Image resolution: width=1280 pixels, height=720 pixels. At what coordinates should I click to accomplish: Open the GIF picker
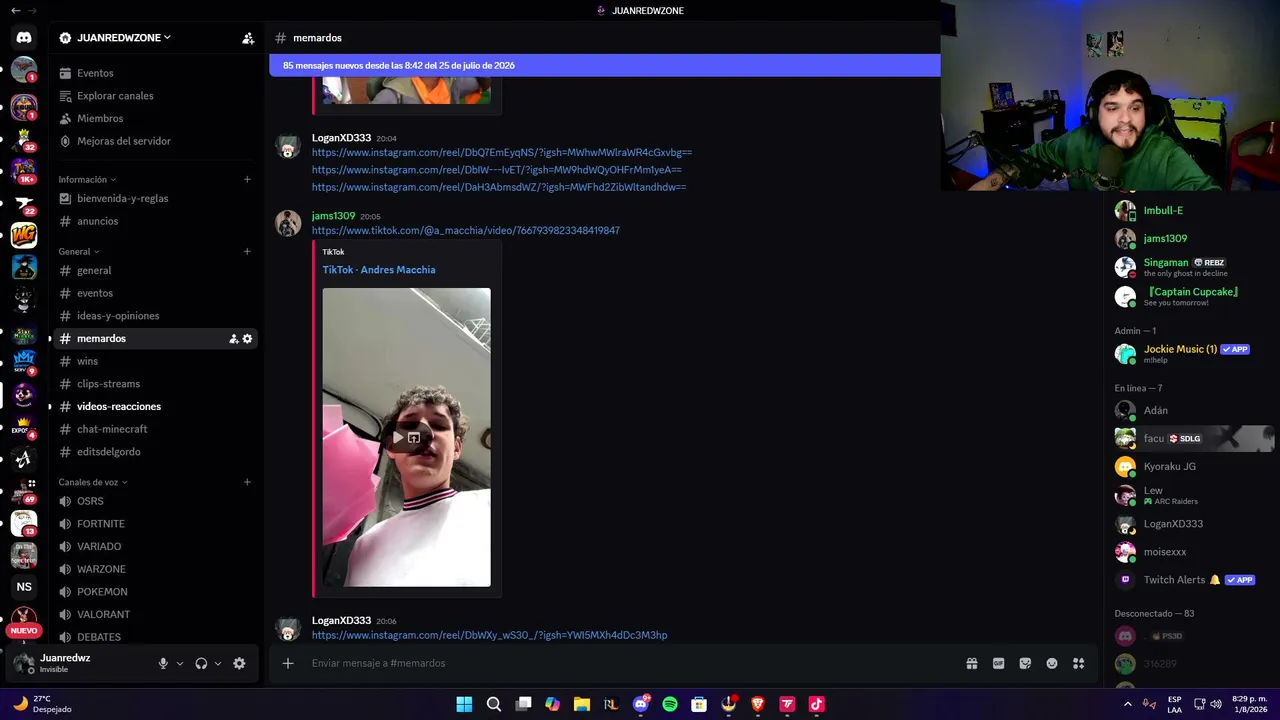click(x=998, y=663)
